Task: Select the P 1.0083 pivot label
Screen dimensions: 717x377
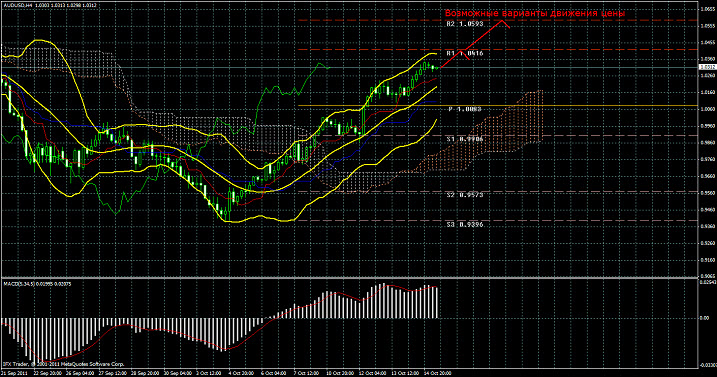Action: (x=465, y=109)
